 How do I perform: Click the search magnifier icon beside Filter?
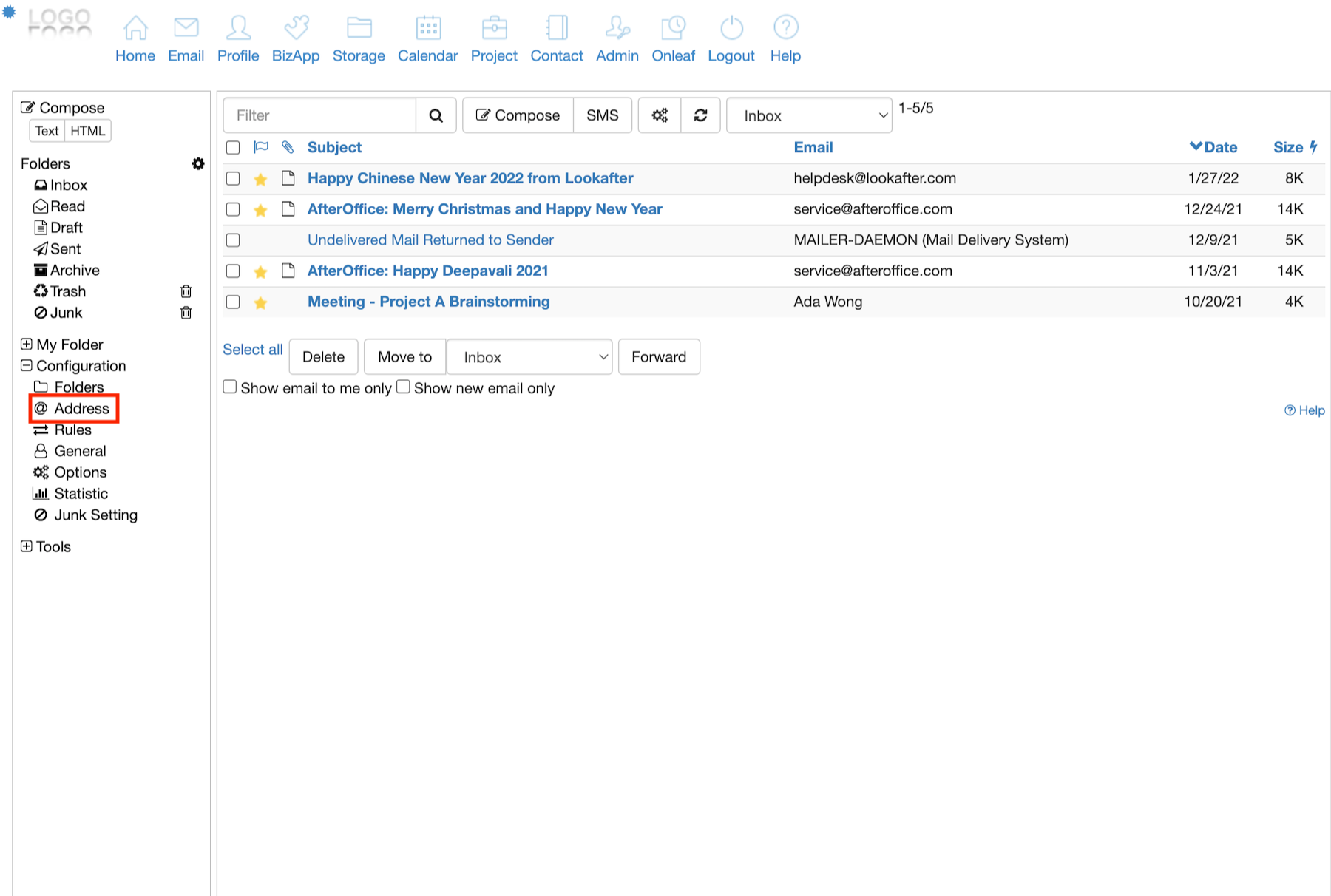(436, 115)
